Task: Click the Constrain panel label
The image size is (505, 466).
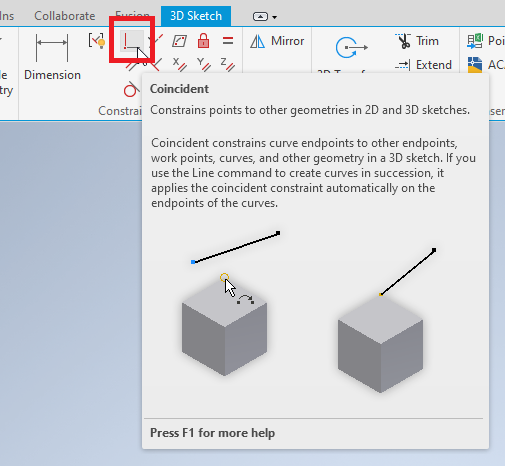Action: coord(120,111)
